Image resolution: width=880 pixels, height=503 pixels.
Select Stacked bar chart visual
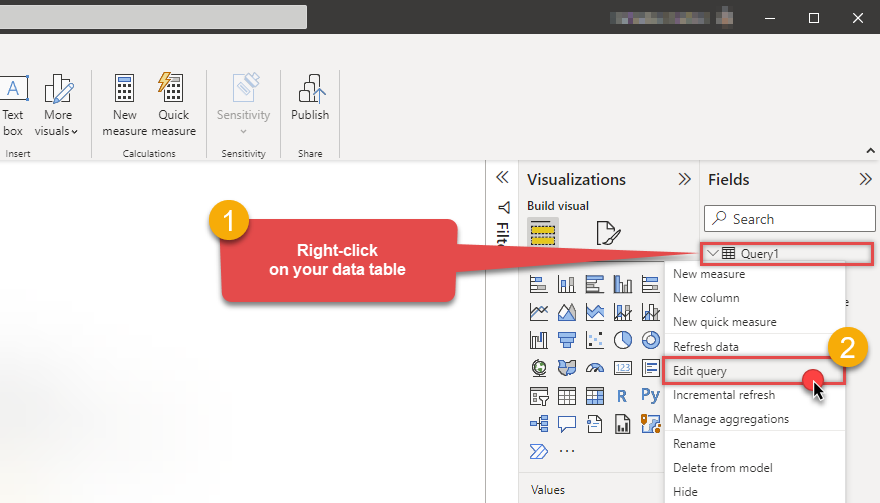[x=539, y=284]
